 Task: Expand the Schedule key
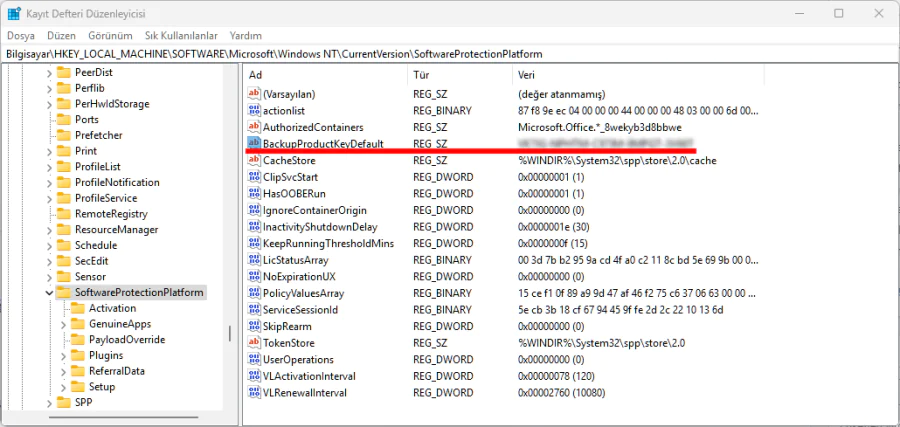click(x=49, y=246)
